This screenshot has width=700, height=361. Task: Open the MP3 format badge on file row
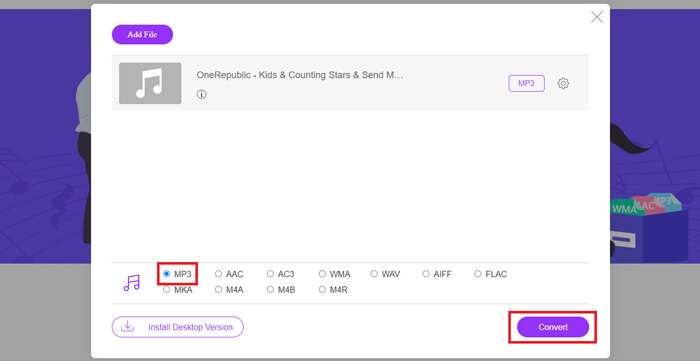[x=526, y=83]
